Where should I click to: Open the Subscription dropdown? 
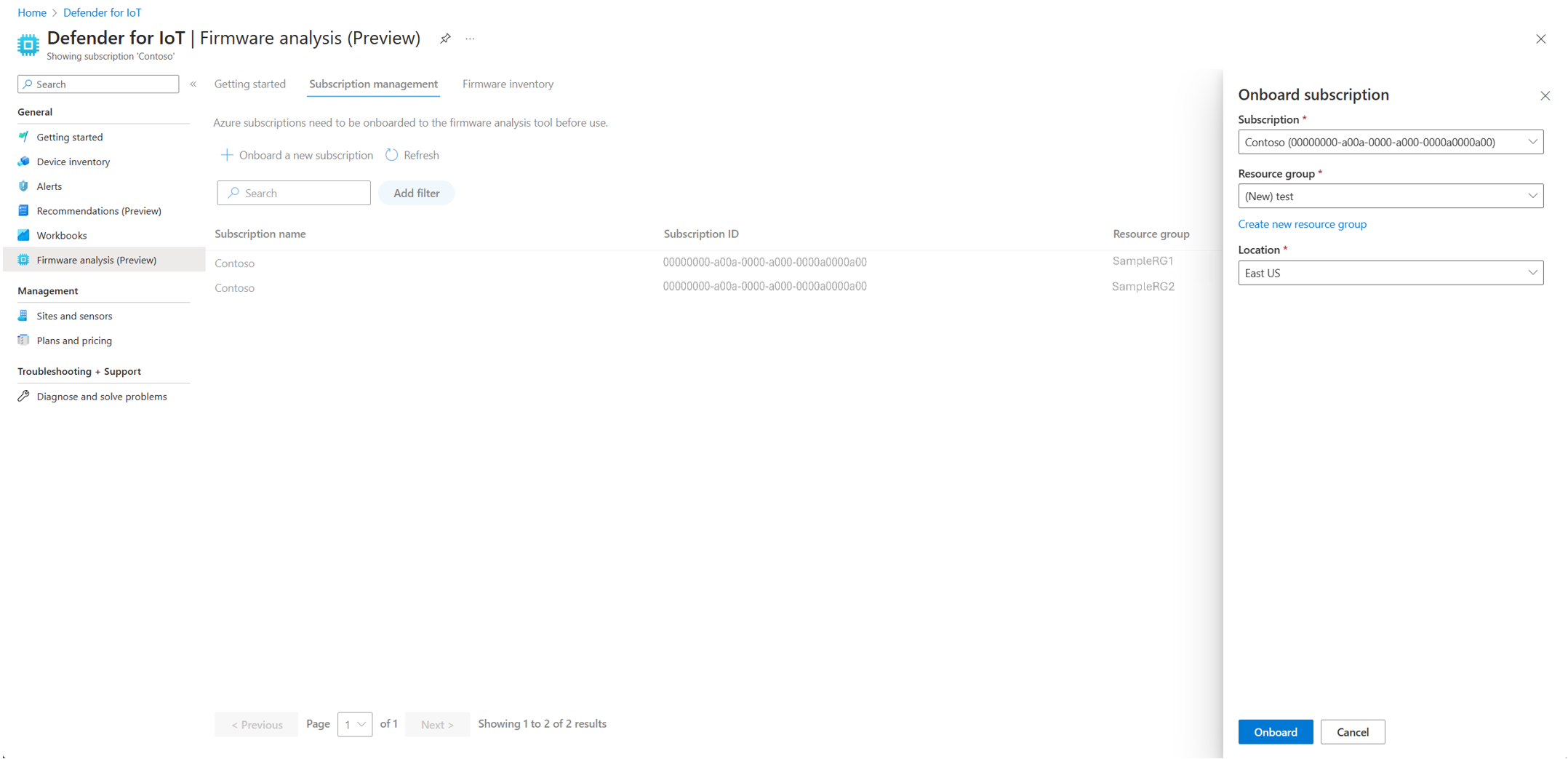pos(1391,142)
